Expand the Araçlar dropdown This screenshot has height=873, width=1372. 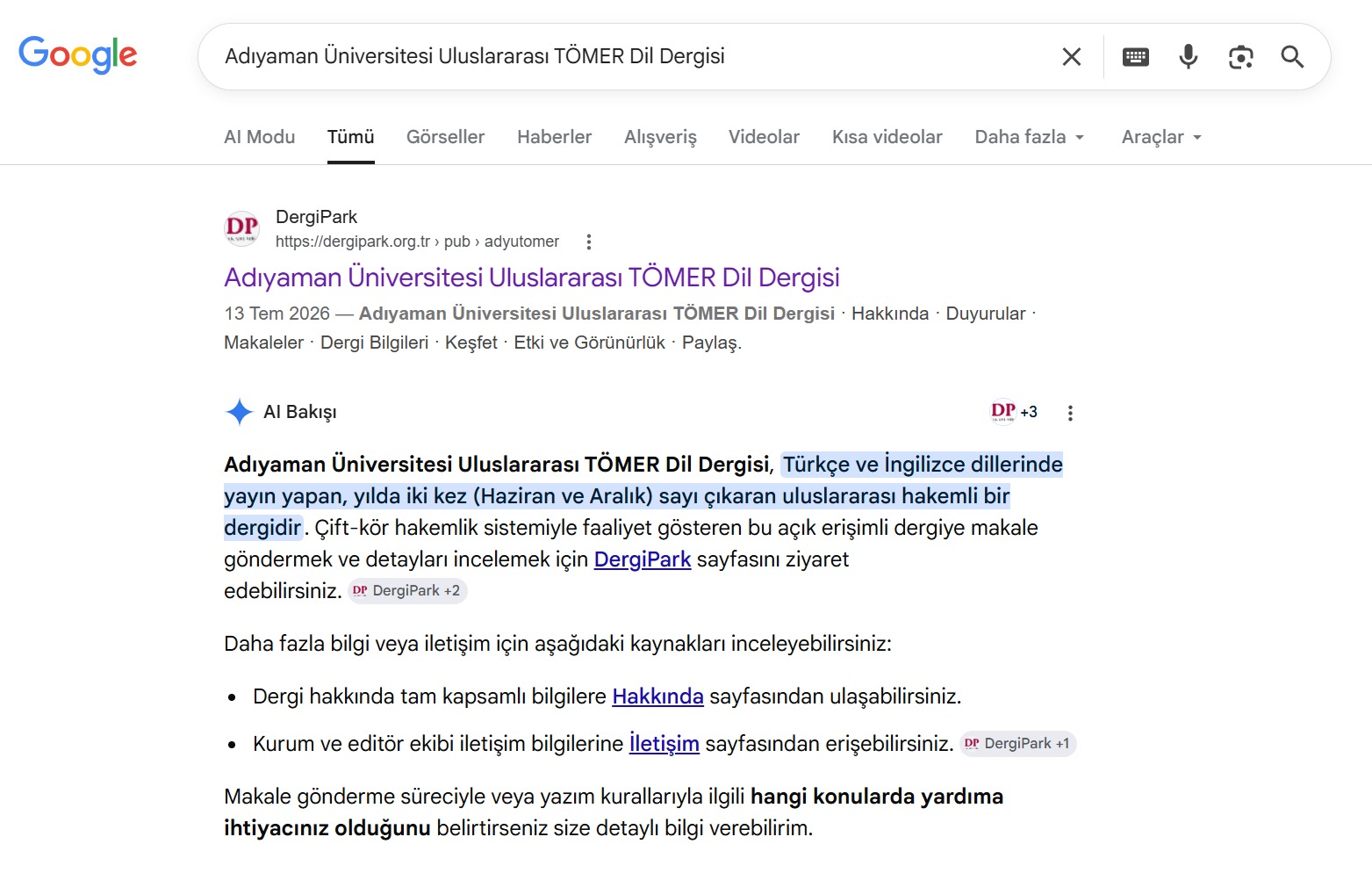(x=1161, y=137)
